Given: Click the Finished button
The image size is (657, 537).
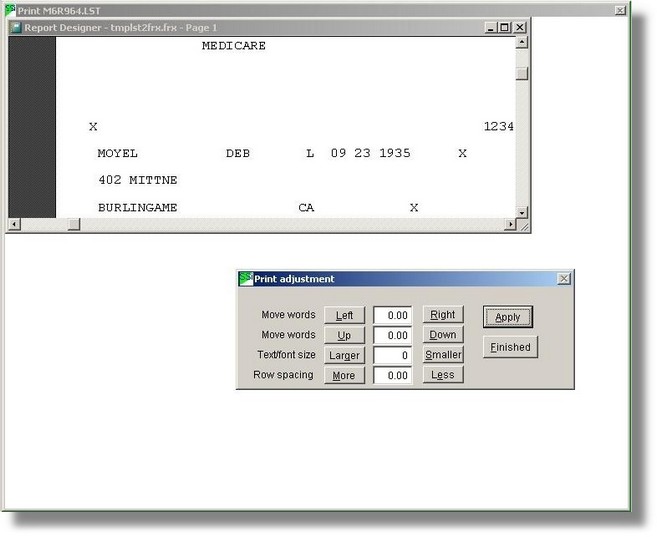Looking at the screenshot, I should [x=510, y=347].
